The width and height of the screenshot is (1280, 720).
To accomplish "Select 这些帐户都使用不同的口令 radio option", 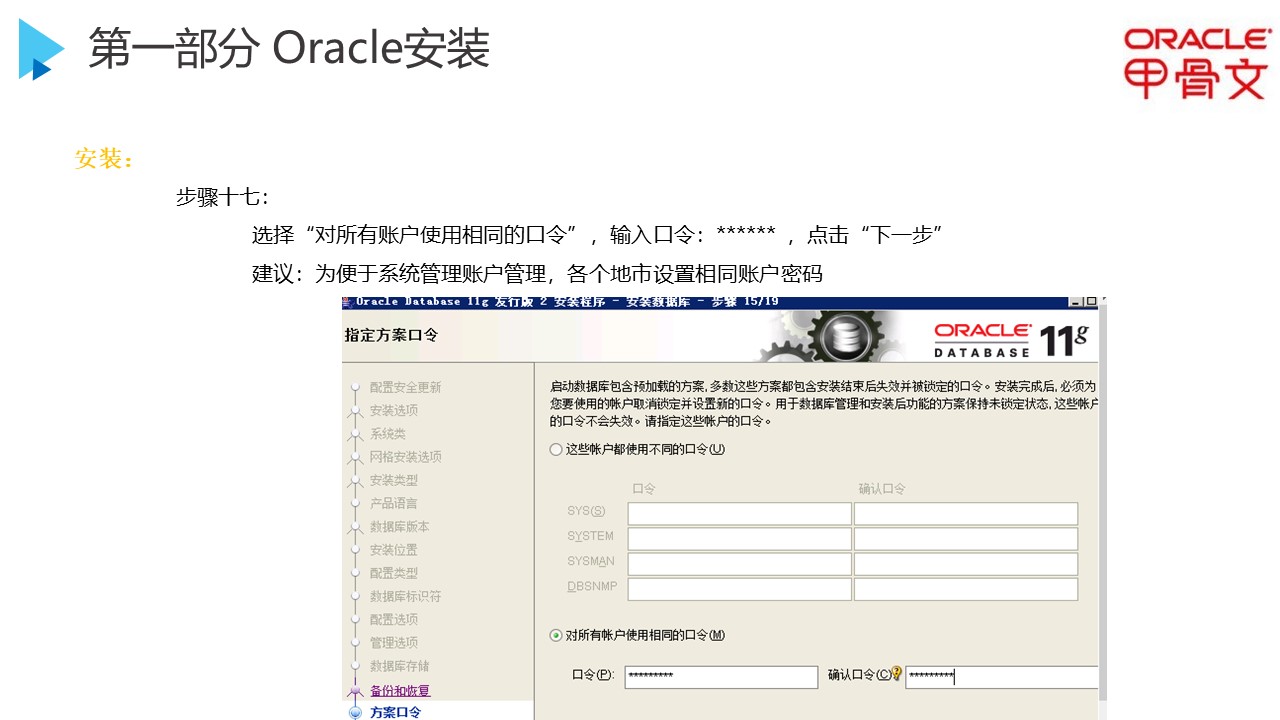I will click(556, 450).
